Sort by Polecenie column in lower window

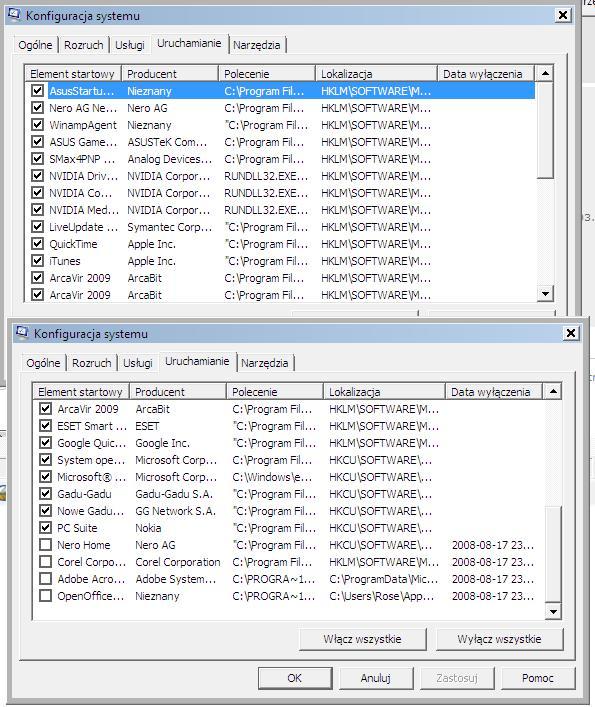click(275, 391)
